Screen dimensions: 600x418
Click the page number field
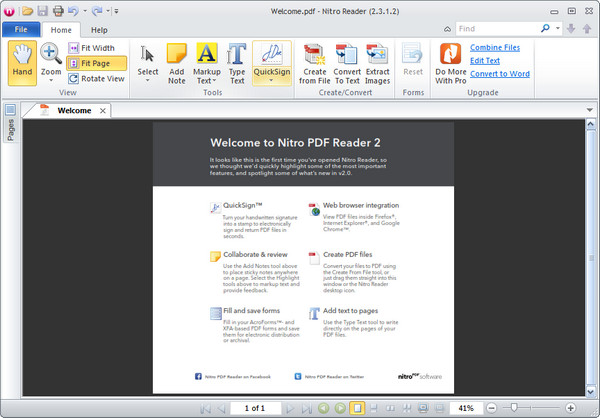255,408
